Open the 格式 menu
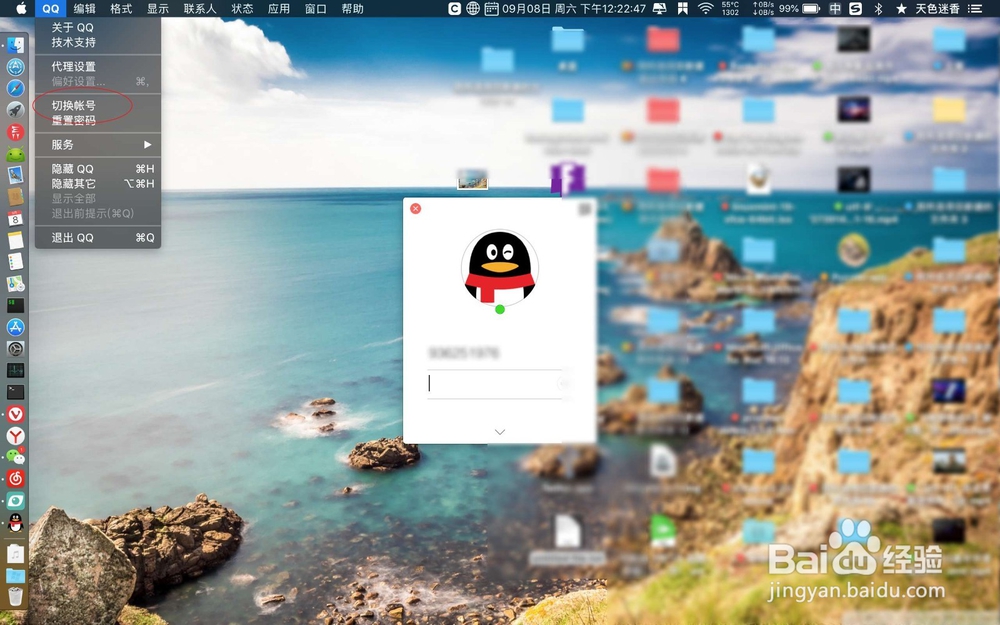The image size is (1000, 625). coord(121,8)
